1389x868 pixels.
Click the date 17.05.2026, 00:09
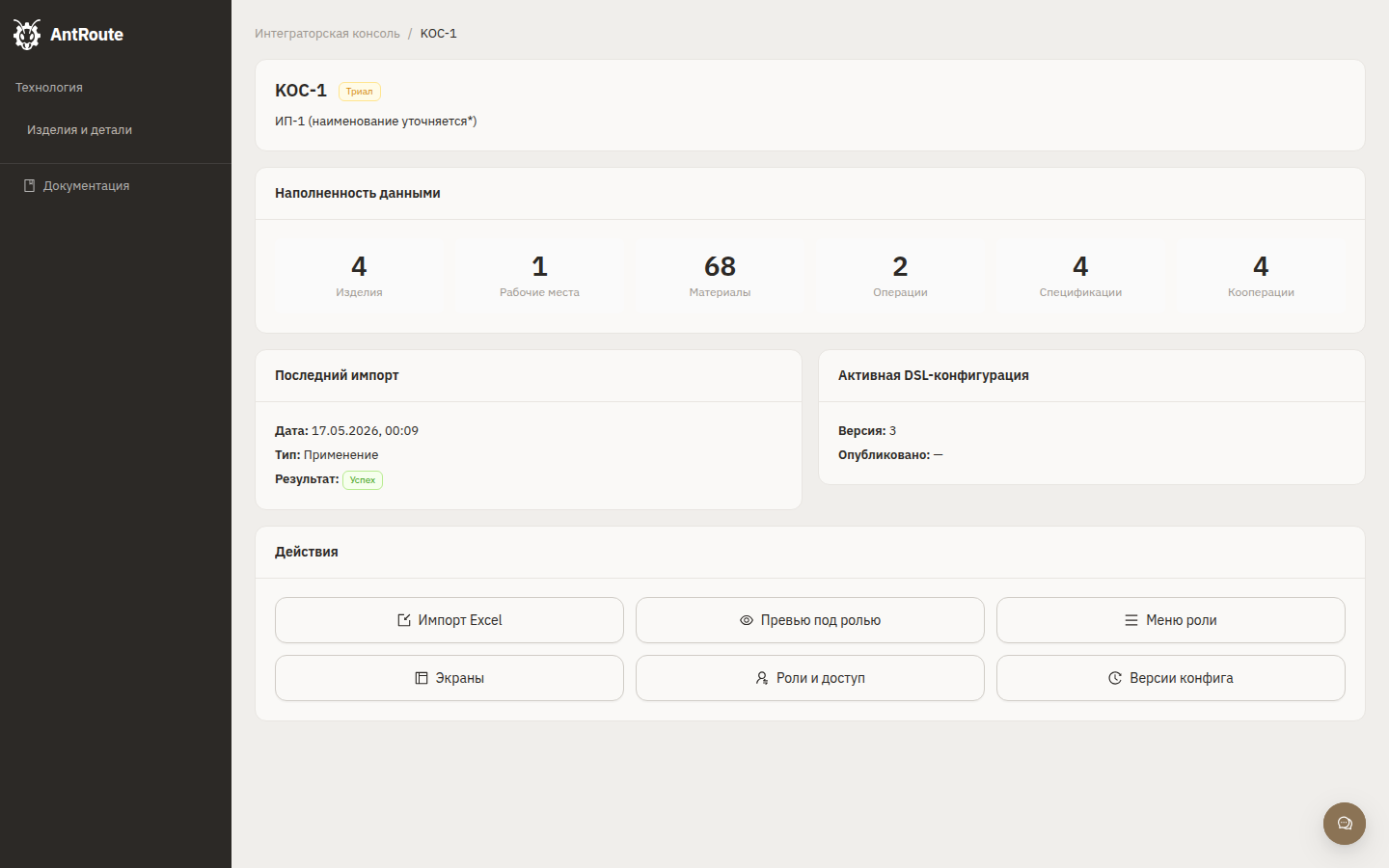tap(365, 431)
